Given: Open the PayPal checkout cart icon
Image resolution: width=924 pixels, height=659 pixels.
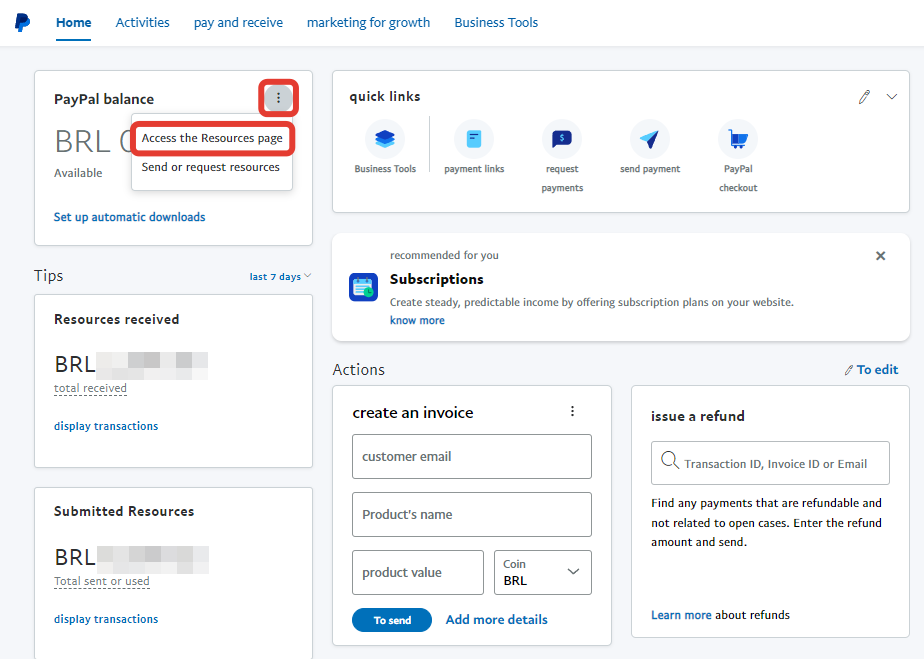Looking at the screenshot, I should tap(738, 139).
